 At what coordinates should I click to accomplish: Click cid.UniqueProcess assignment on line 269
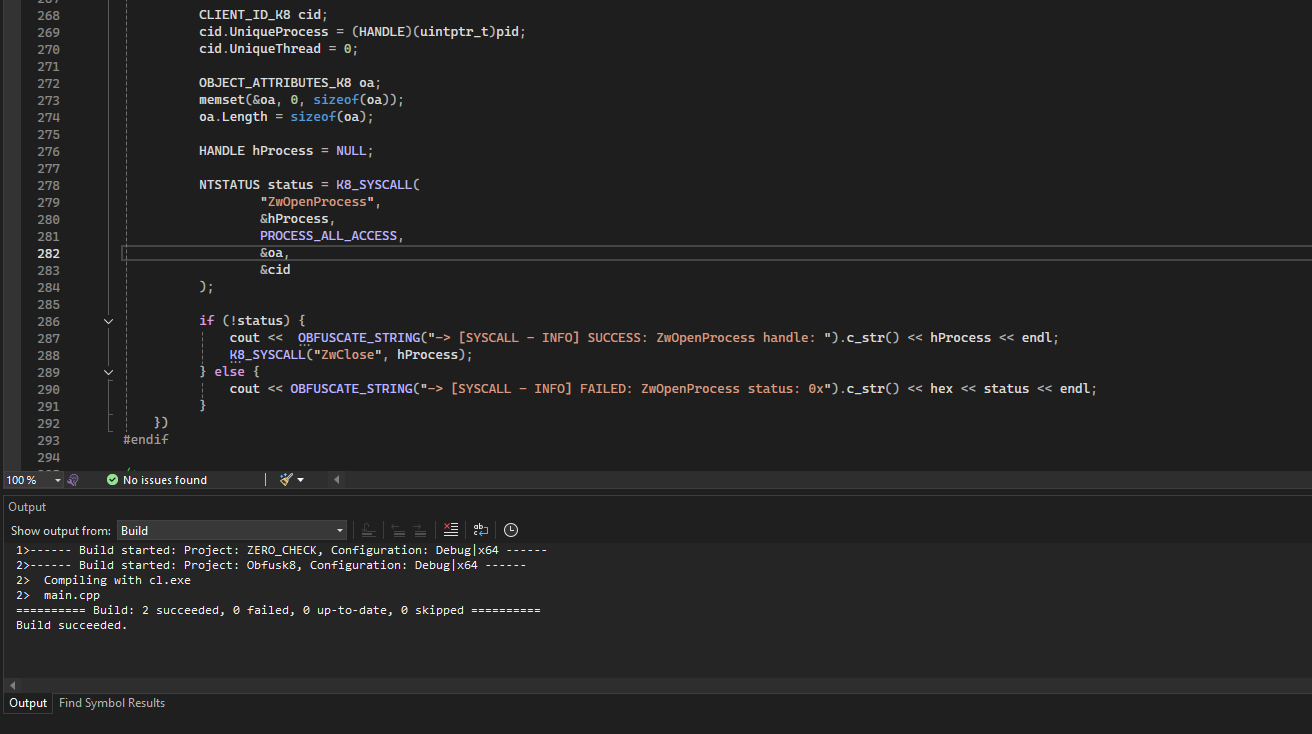coord(362,32)
